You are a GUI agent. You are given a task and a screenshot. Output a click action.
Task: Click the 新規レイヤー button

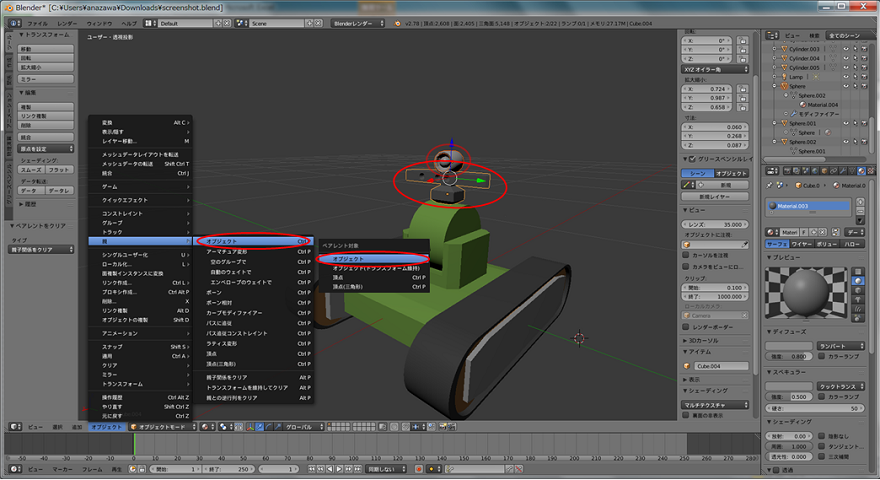pos(718,197)
